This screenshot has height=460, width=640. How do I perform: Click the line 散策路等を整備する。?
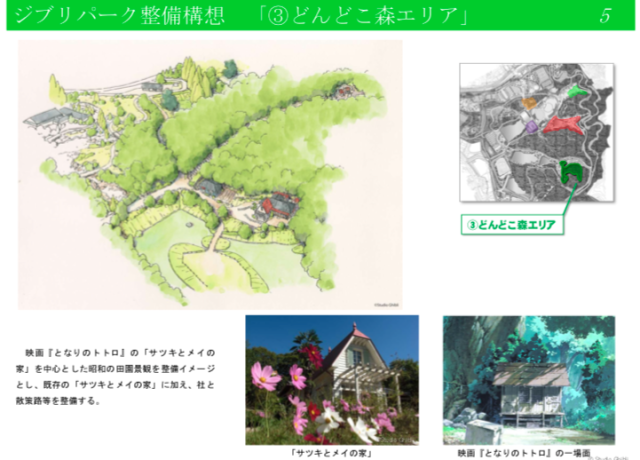click(58, 401)
